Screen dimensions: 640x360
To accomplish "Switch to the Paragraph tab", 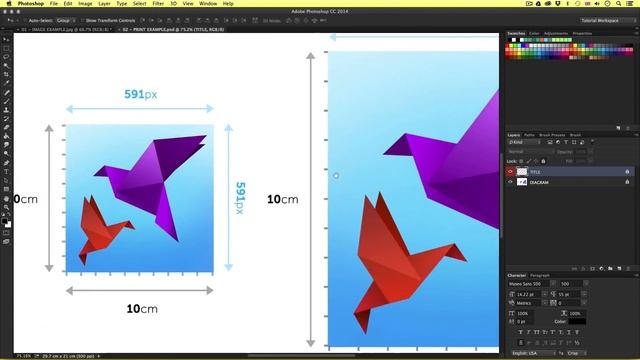I will 540,276.
